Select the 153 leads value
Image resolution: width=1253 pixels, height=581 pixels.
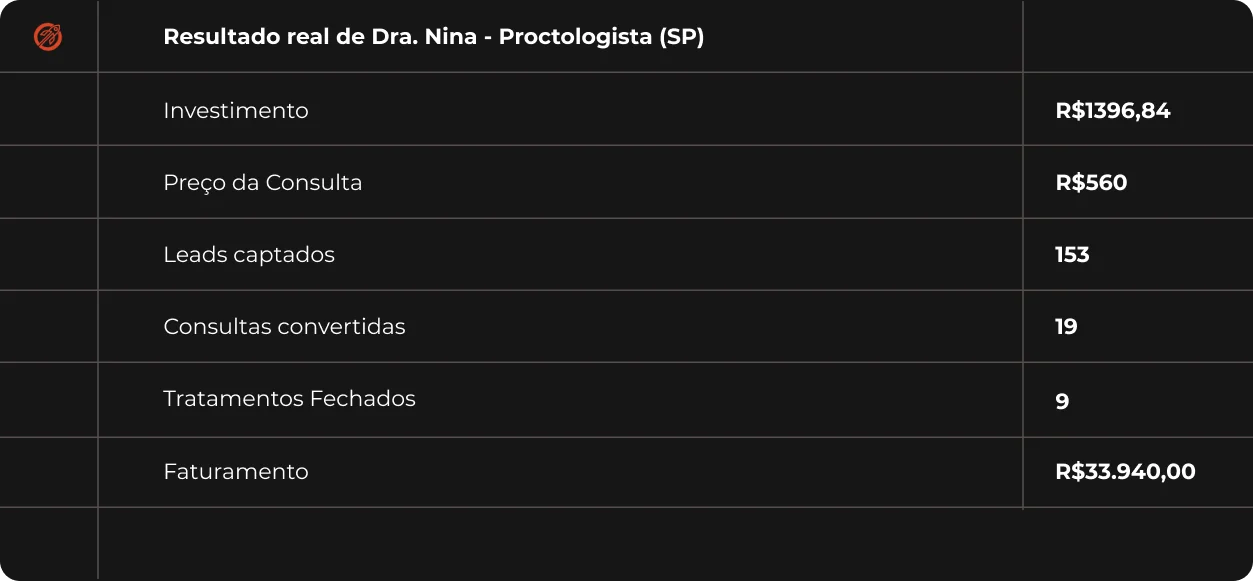tap(1072, 255)
